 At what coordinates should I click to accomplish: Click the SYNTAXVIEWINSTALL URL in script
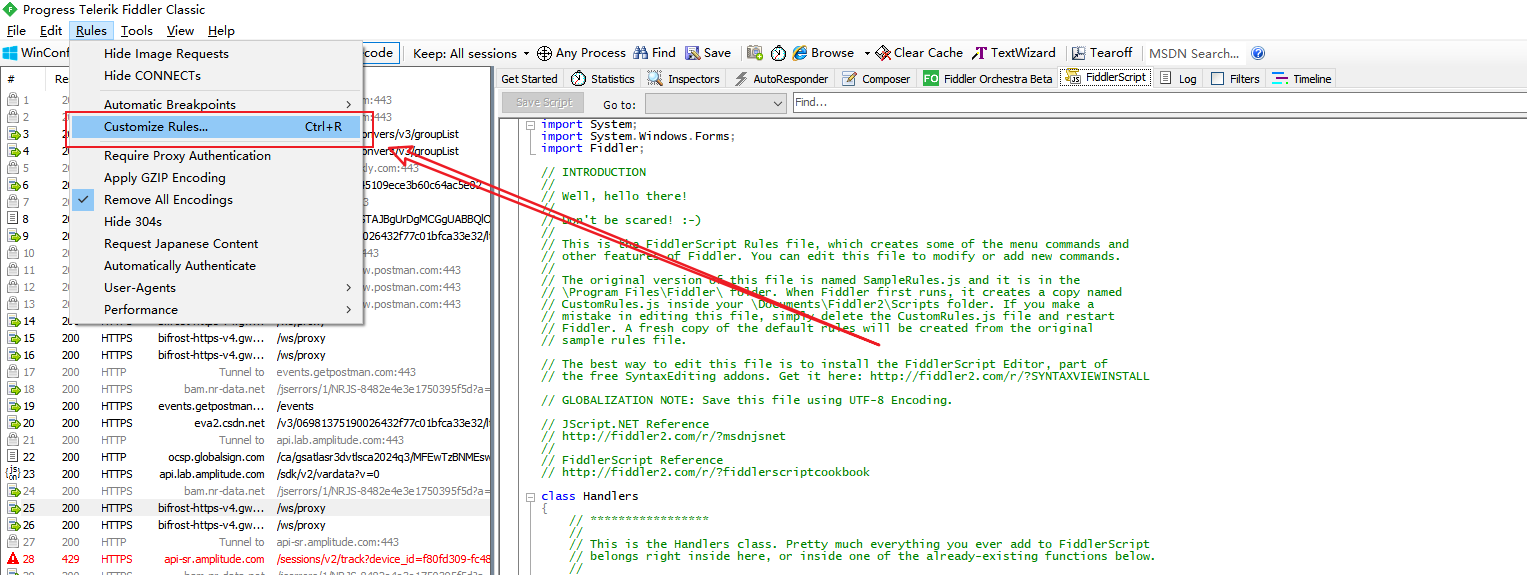pos(1009,377)
